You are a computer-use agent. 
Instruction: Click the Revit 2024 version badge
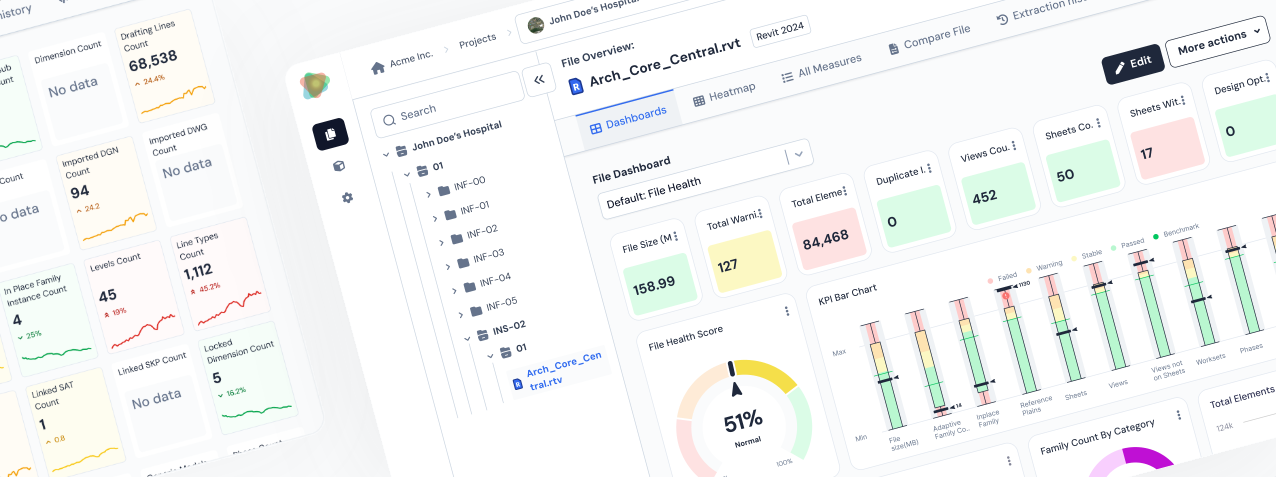coord(781,31)
